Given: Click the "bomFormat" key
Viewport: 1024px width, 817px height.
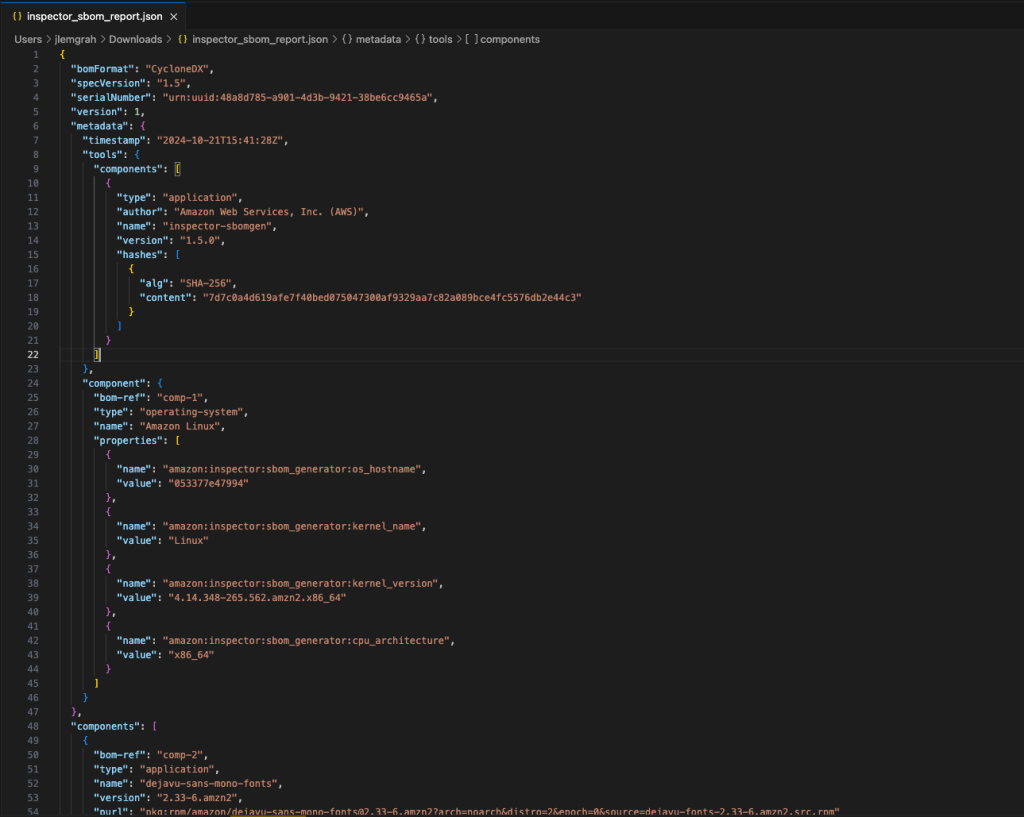Looking at the screenshot, I should click(102, 69).
